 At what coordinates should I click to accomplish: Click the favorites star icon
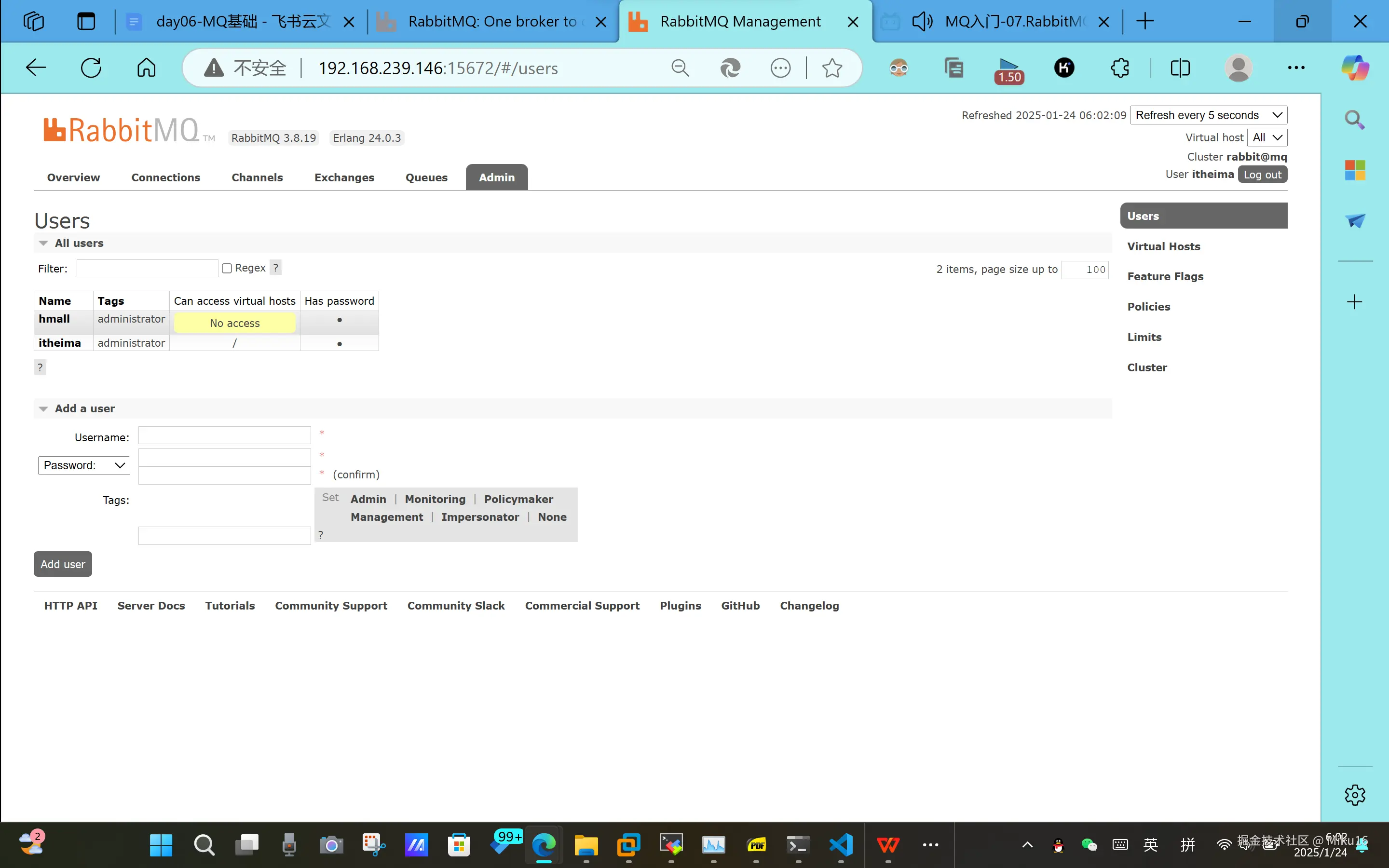pos(831,68)
